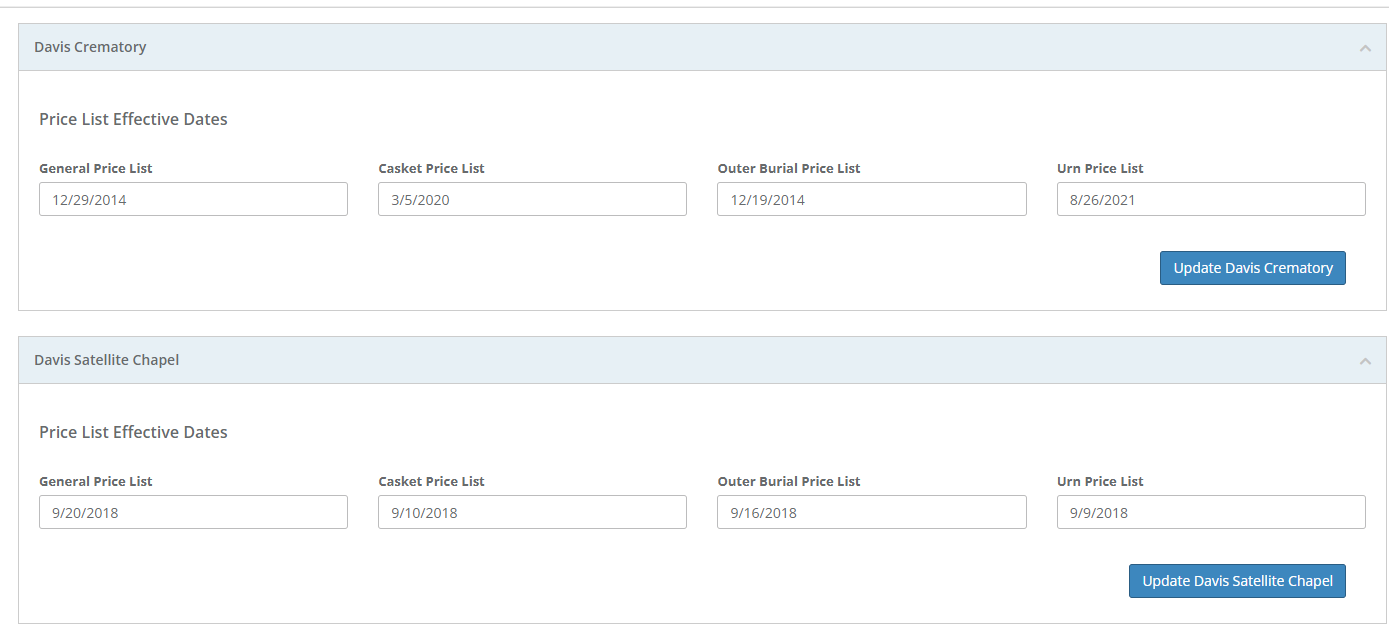Select the Urn Price List date showing 8/26/2021

coord(1211,198)
